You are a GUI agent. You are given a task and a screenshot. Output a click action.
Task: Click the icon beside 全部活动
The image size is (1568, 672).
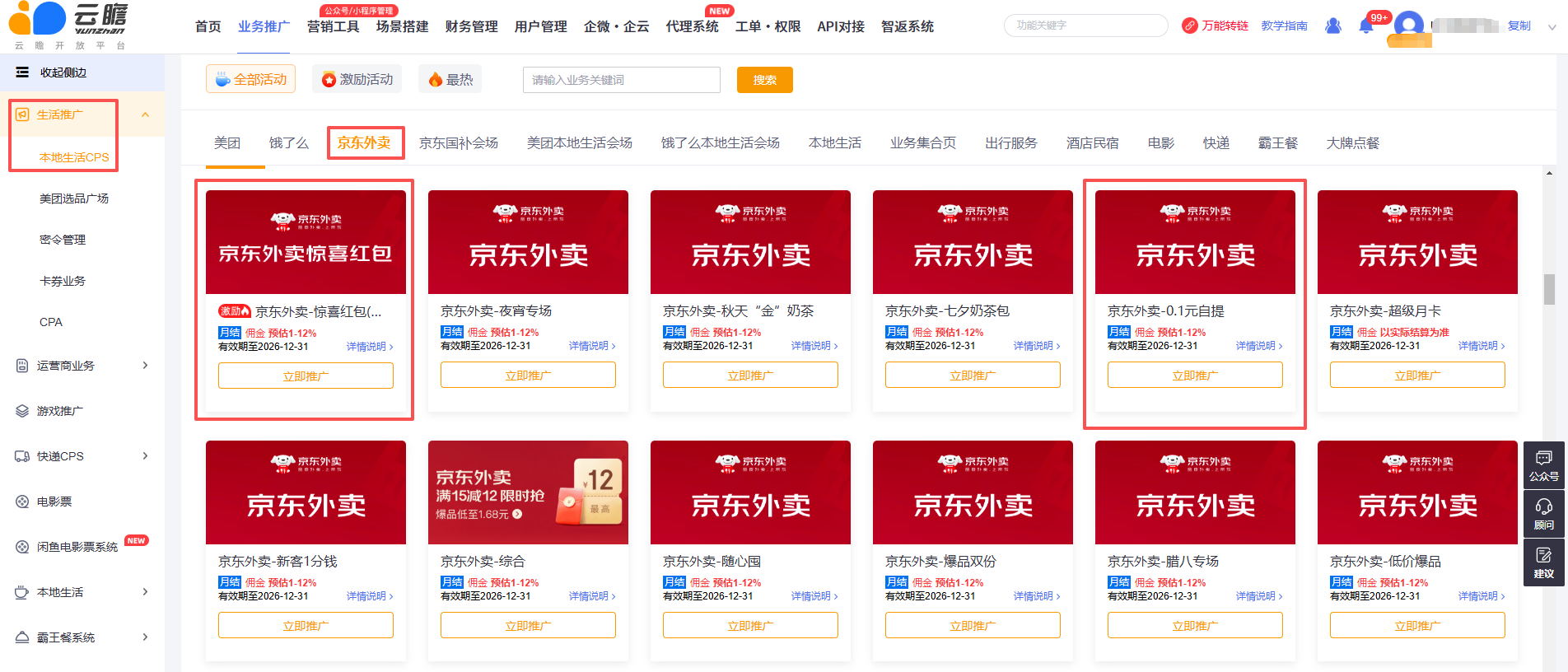click(222, 79)
